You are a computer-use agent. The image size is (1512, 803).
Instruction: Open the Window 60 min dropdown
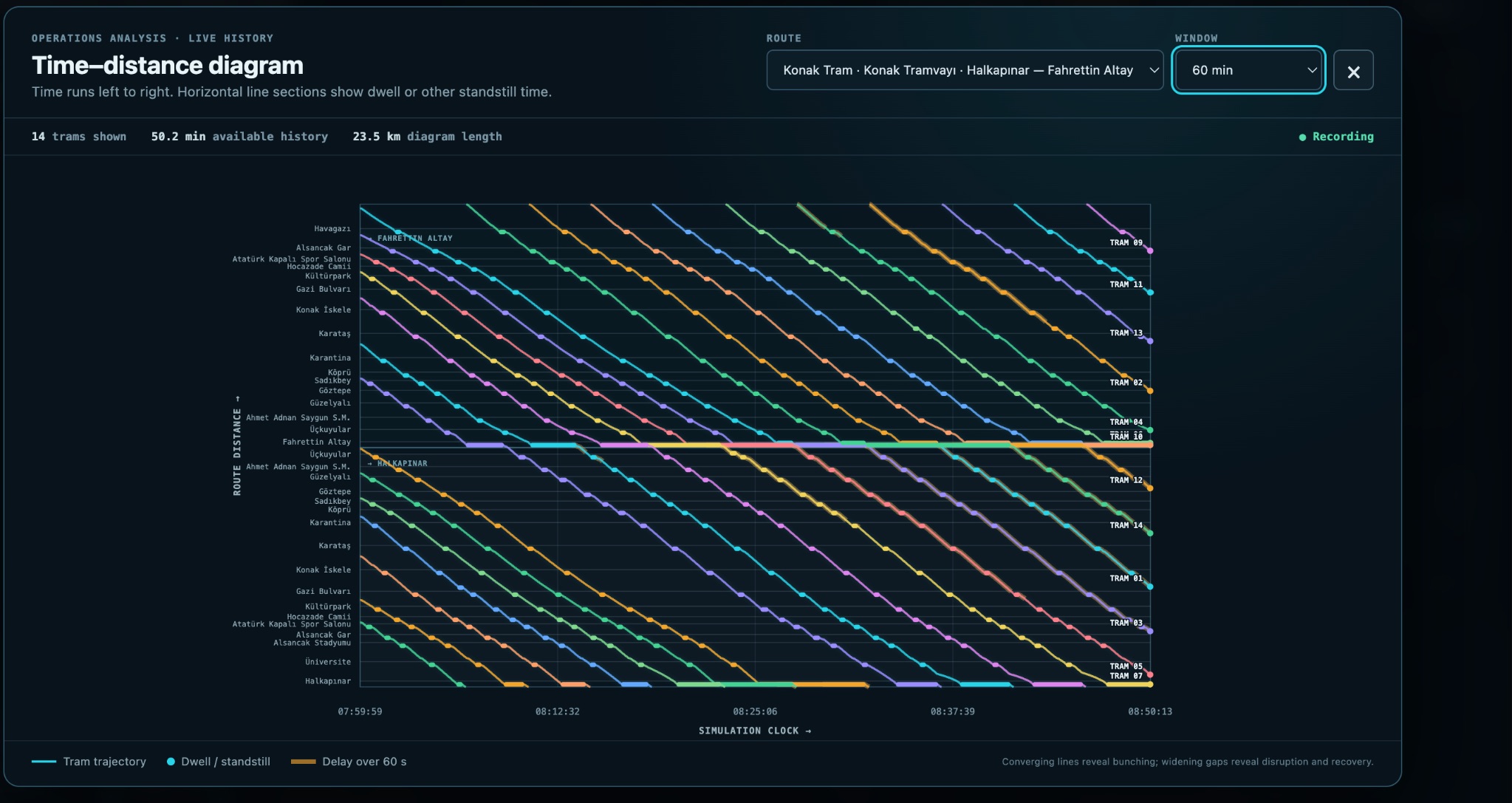pos(1248,70)
